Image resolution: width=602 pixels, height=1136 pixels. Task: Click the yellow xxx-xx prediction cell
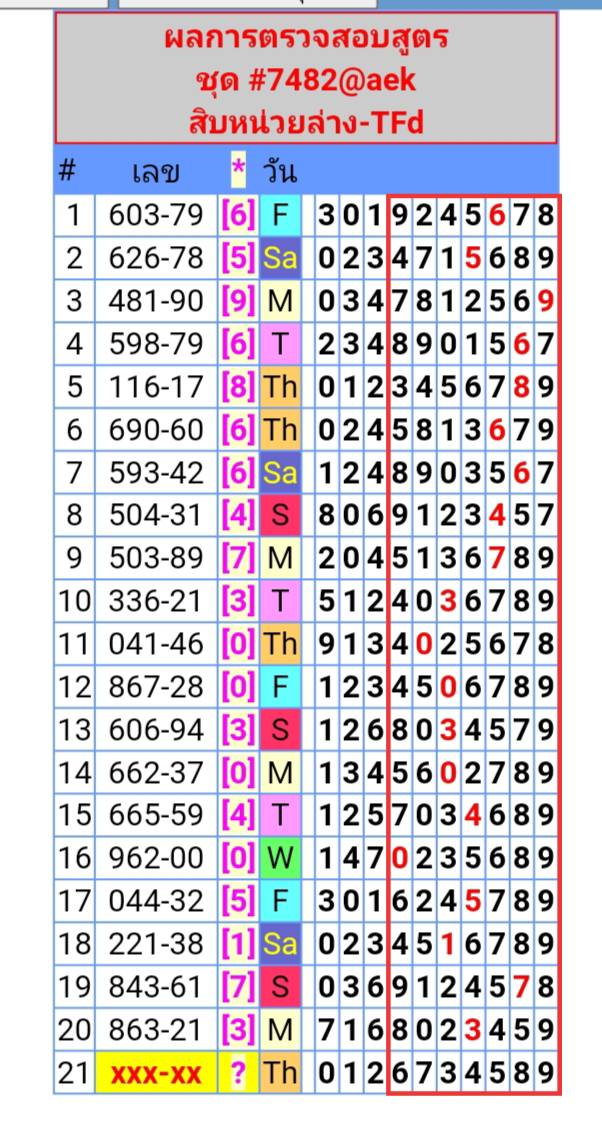157,1074
